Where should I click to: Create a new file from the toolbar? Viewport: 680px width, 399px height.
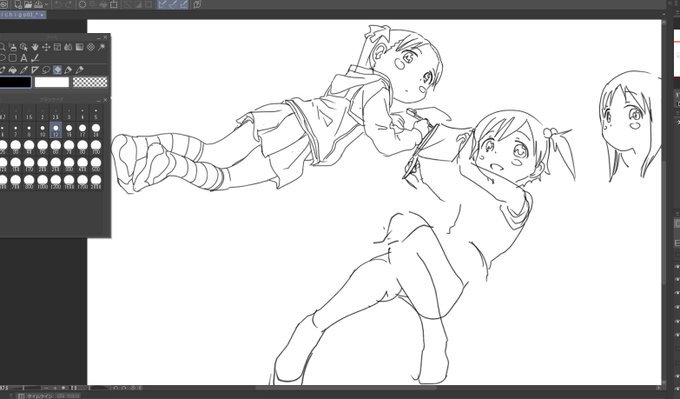pos(18,5)
